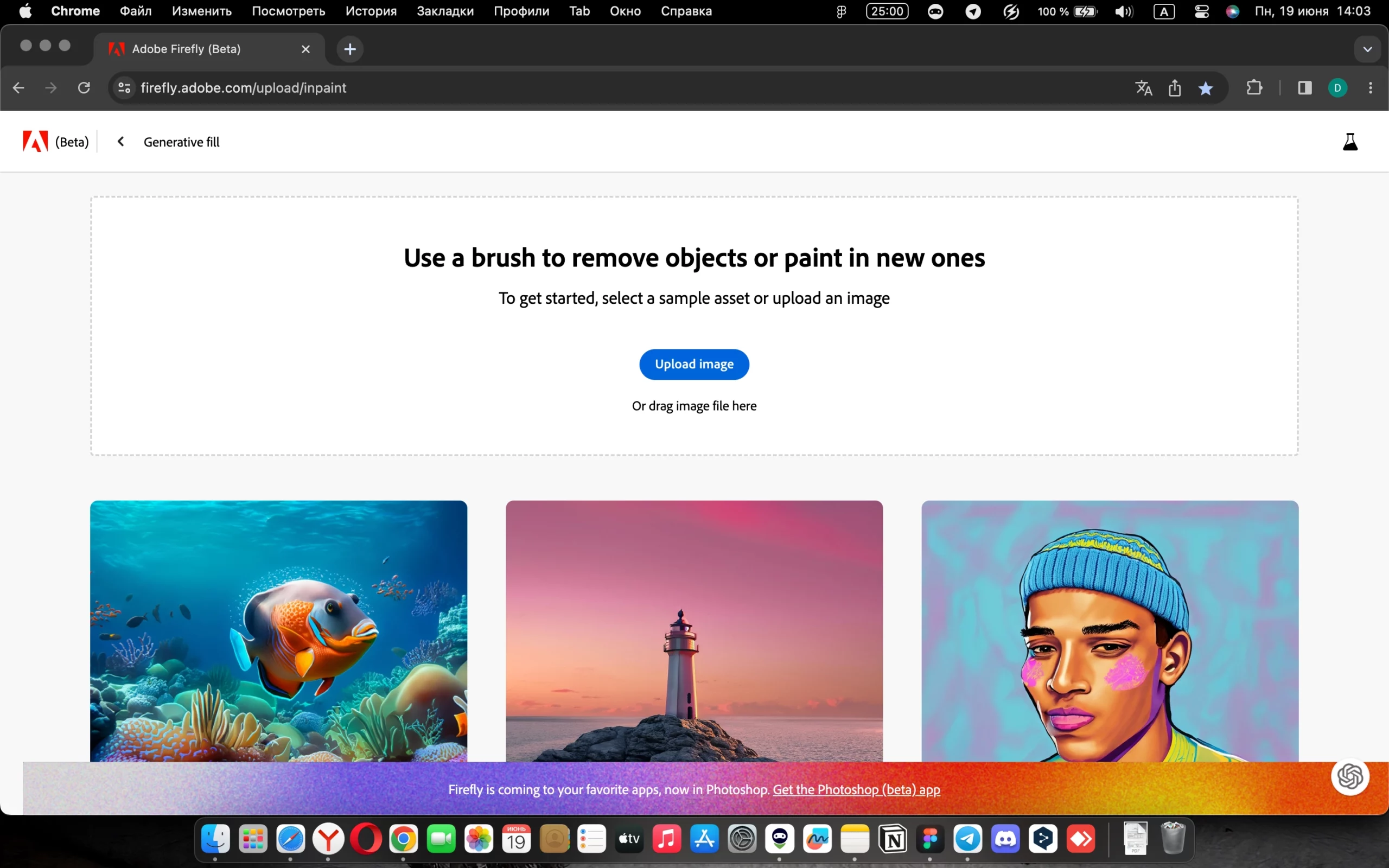Click the Translate page icon in address bar
The height and width of the screenshot is (868, 1389).
[x=1143, y=88]
